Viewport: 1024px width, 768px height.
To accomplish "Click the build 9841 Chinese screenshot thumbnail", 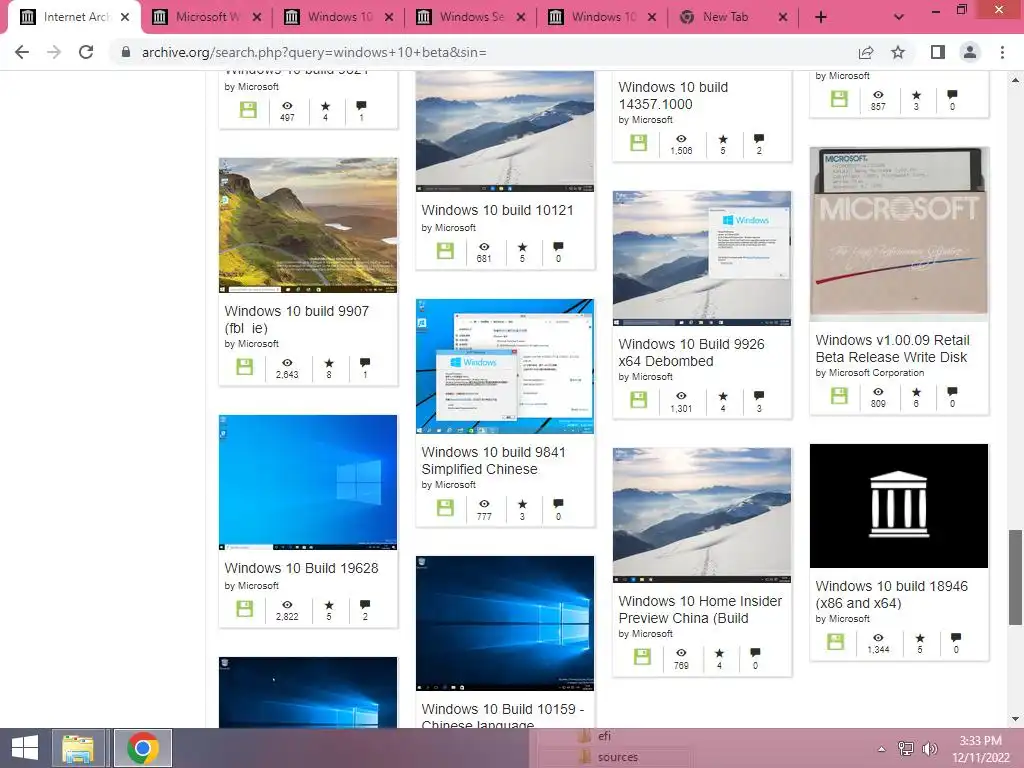I will (505, 366).
